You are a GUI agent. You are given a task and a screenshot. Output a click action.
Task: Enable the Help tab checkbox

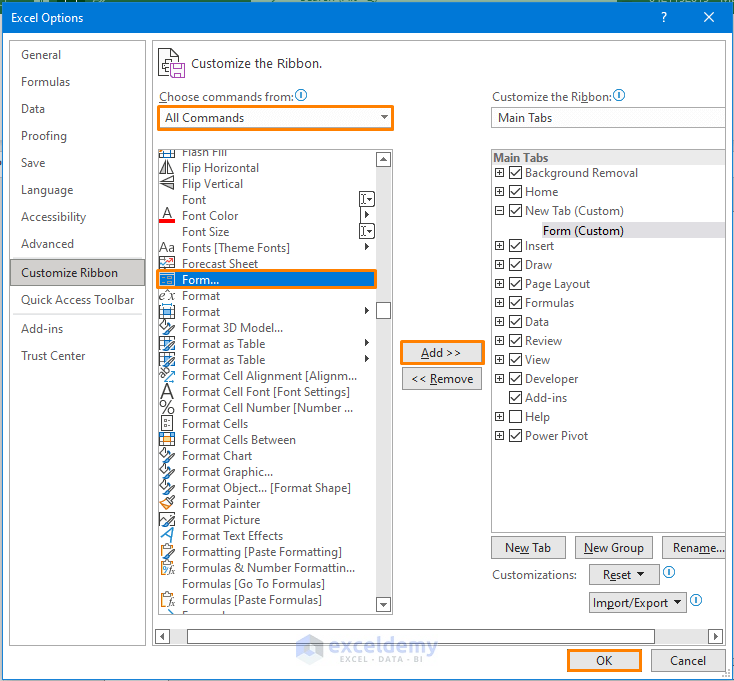515,416
